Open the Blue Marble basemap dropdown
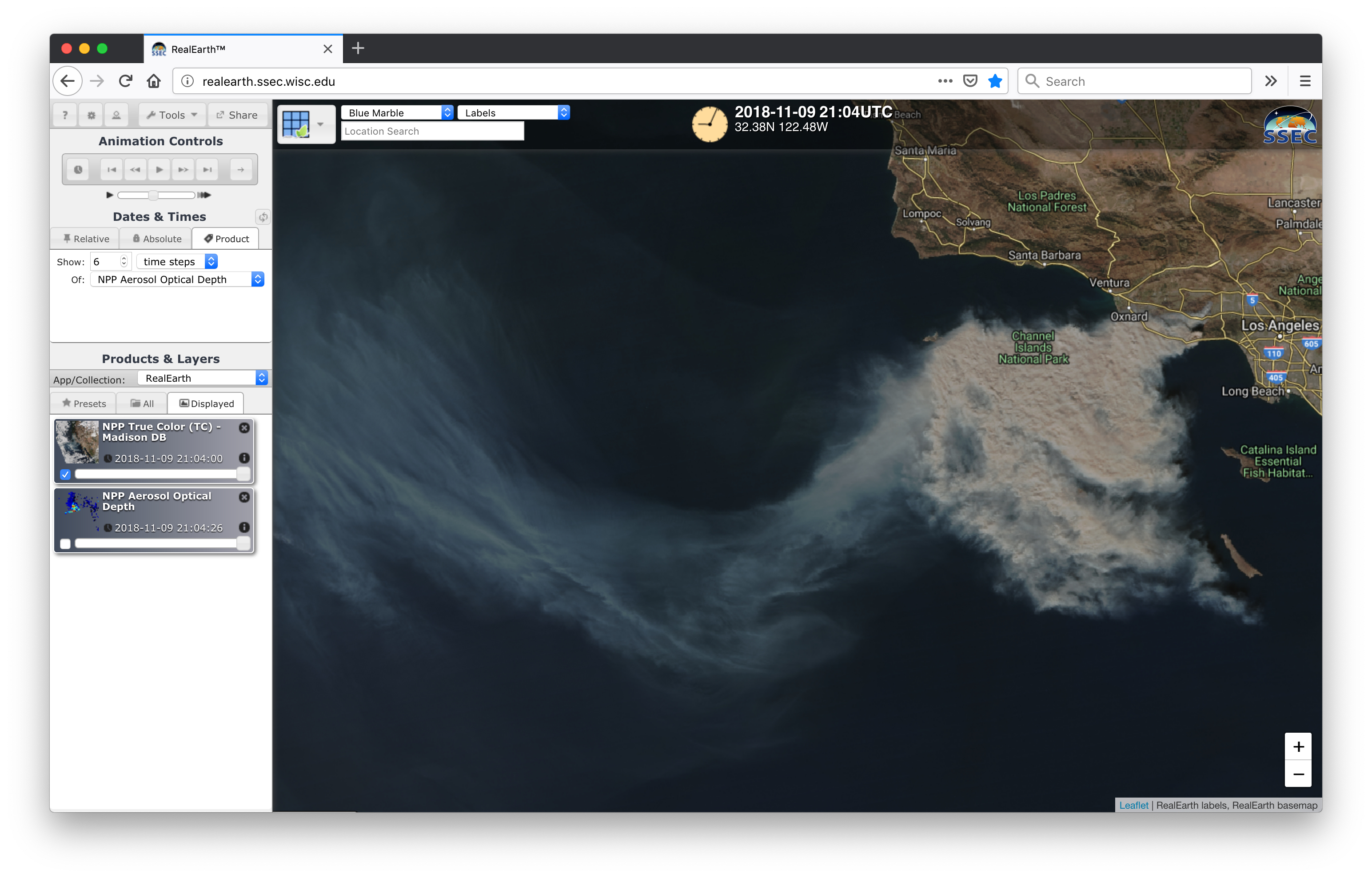 coord(397,113)
